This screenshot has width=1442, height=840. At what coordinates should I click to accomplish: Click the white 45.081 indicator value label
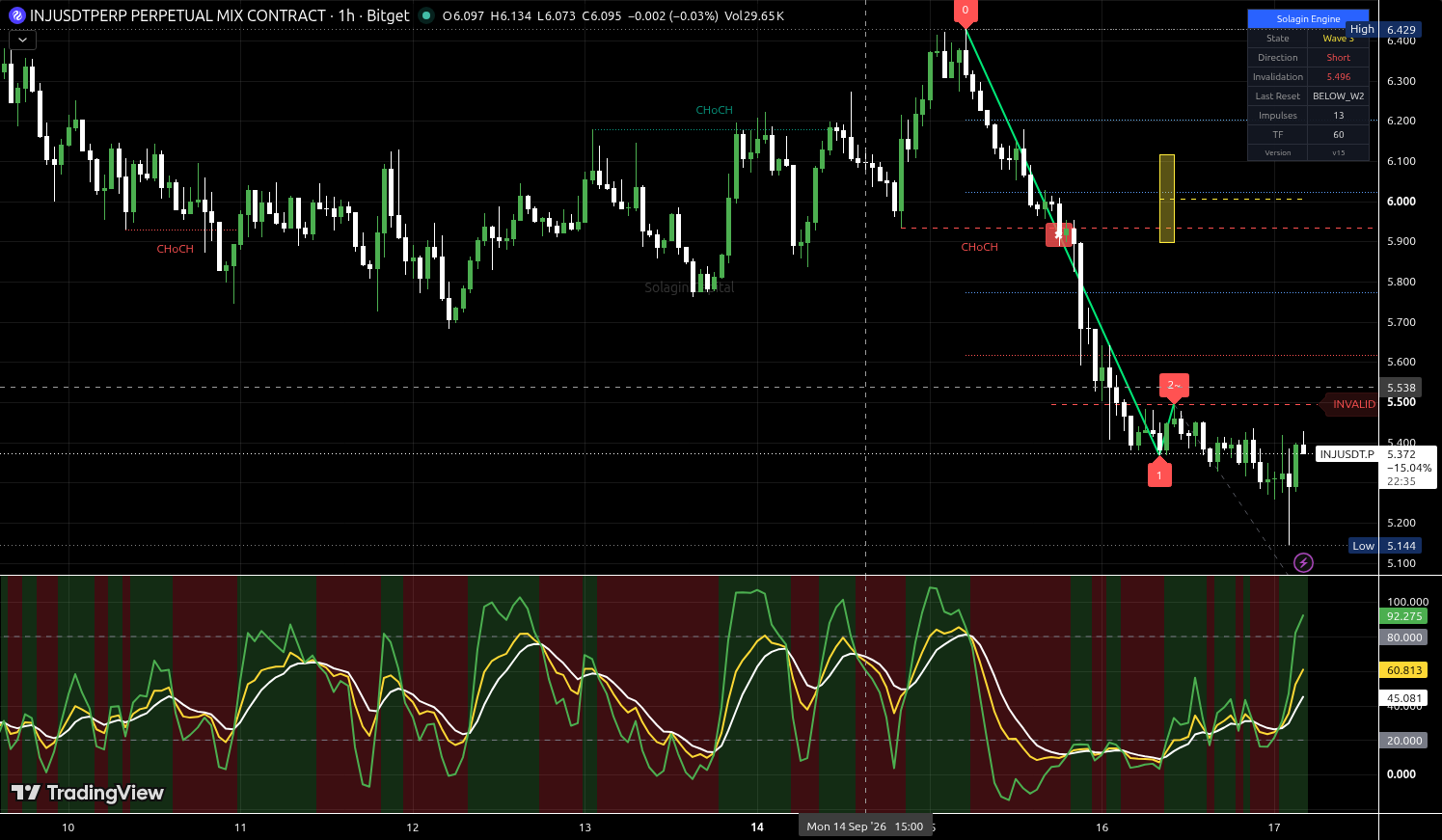click(x=1404, y=698)
